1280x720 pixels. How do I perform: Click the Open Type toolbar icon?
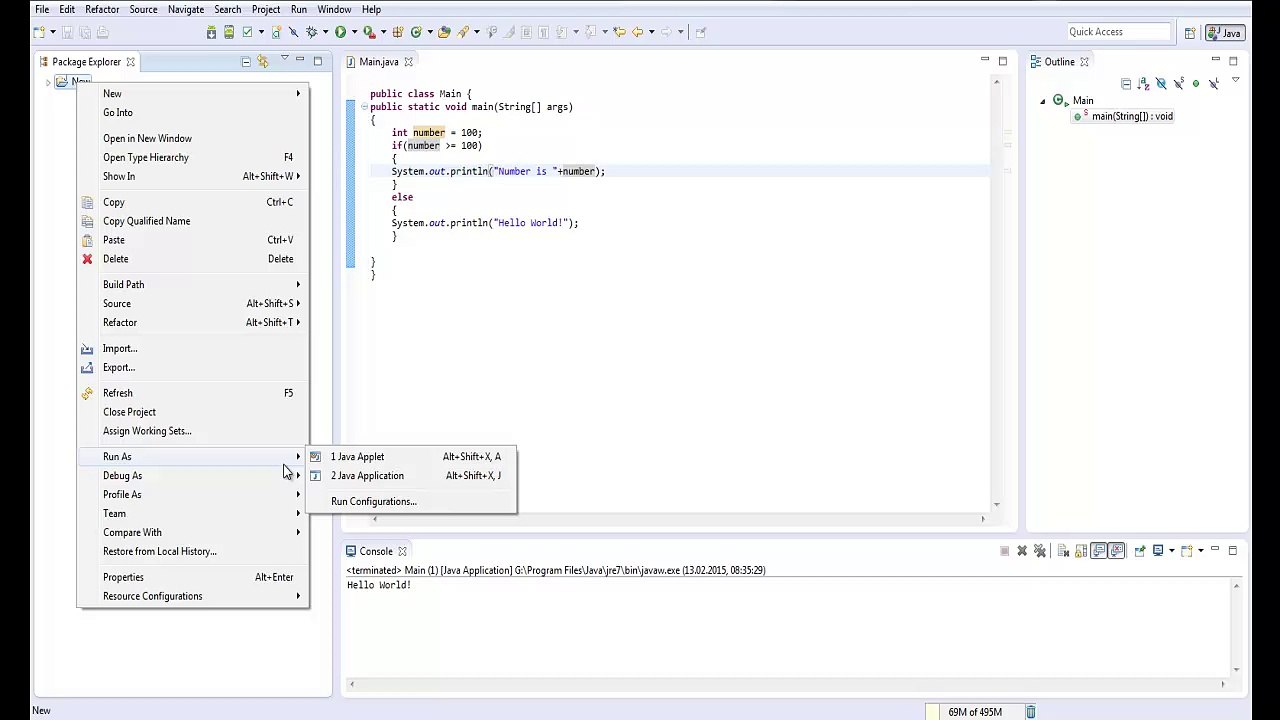tap(444, 32)
